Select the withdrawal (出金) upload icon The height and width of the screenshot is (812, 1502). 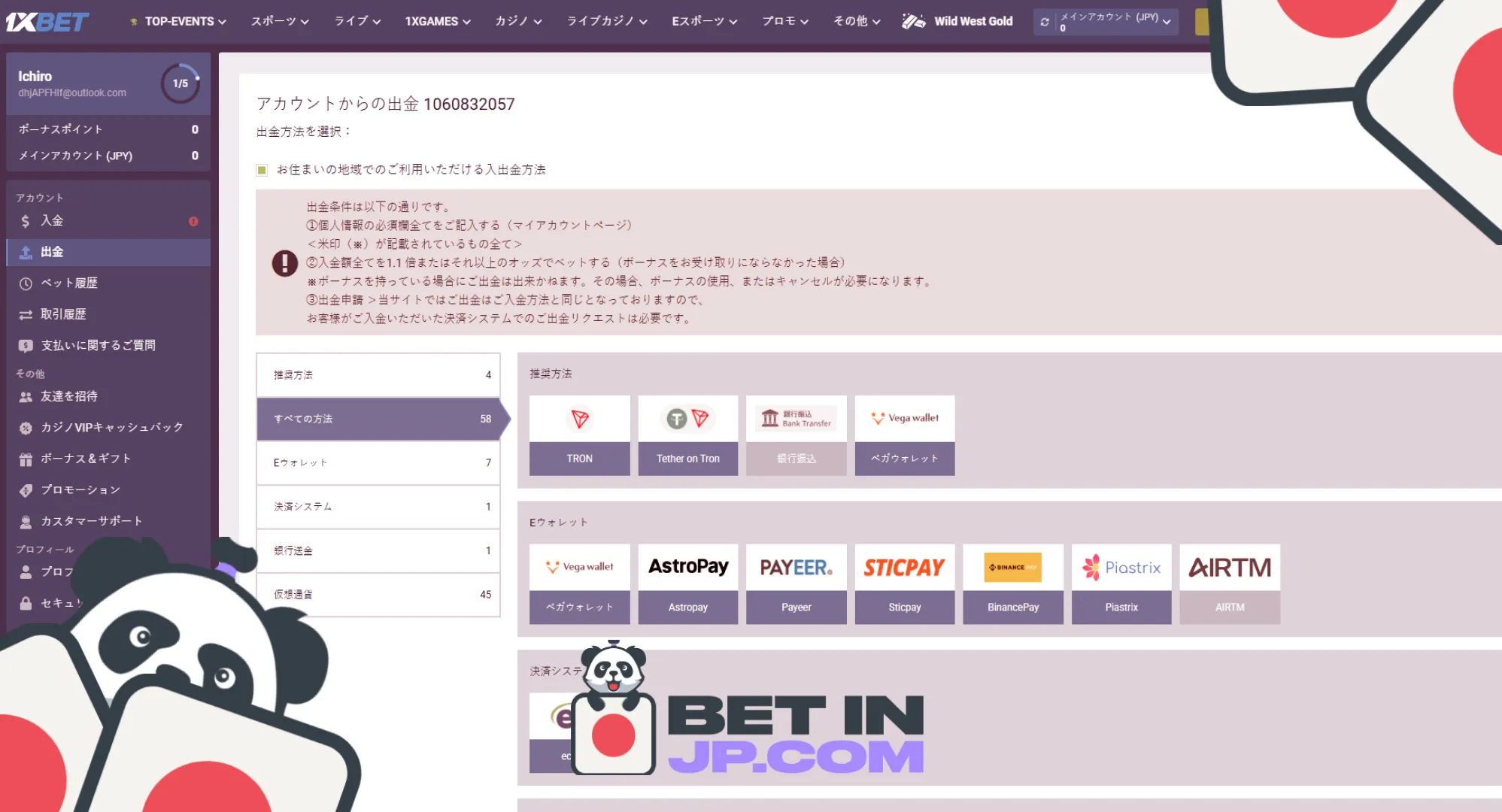tap(26, 253)
